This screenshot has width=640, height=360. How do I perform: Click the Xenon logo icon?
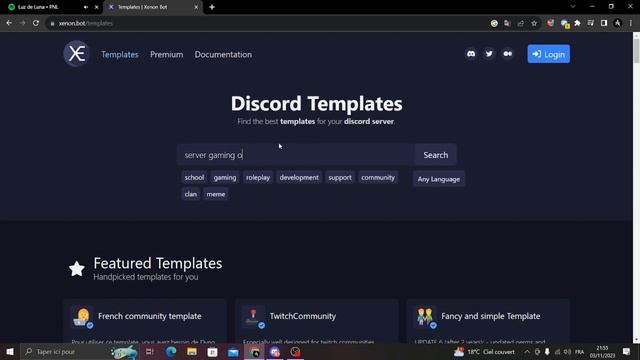pyautogui.click(x=76, y=53)
